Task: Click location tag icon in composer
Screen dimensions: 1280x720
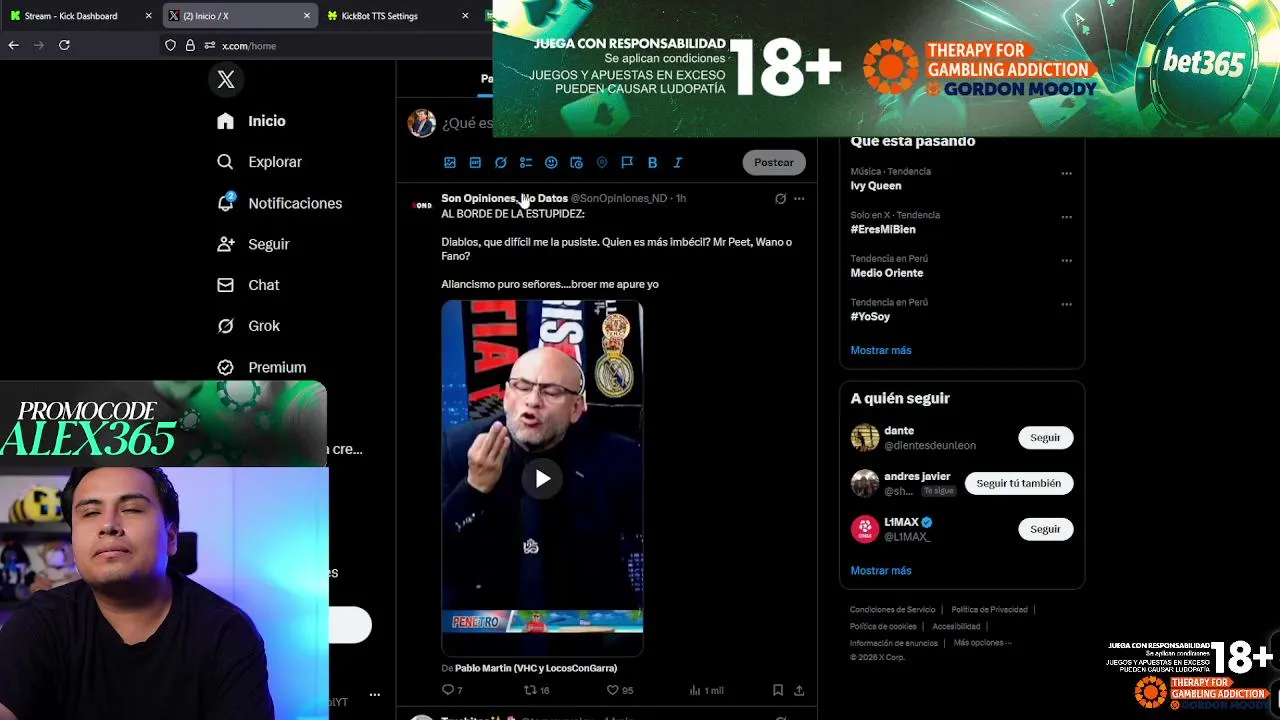Action: (601, 162)
